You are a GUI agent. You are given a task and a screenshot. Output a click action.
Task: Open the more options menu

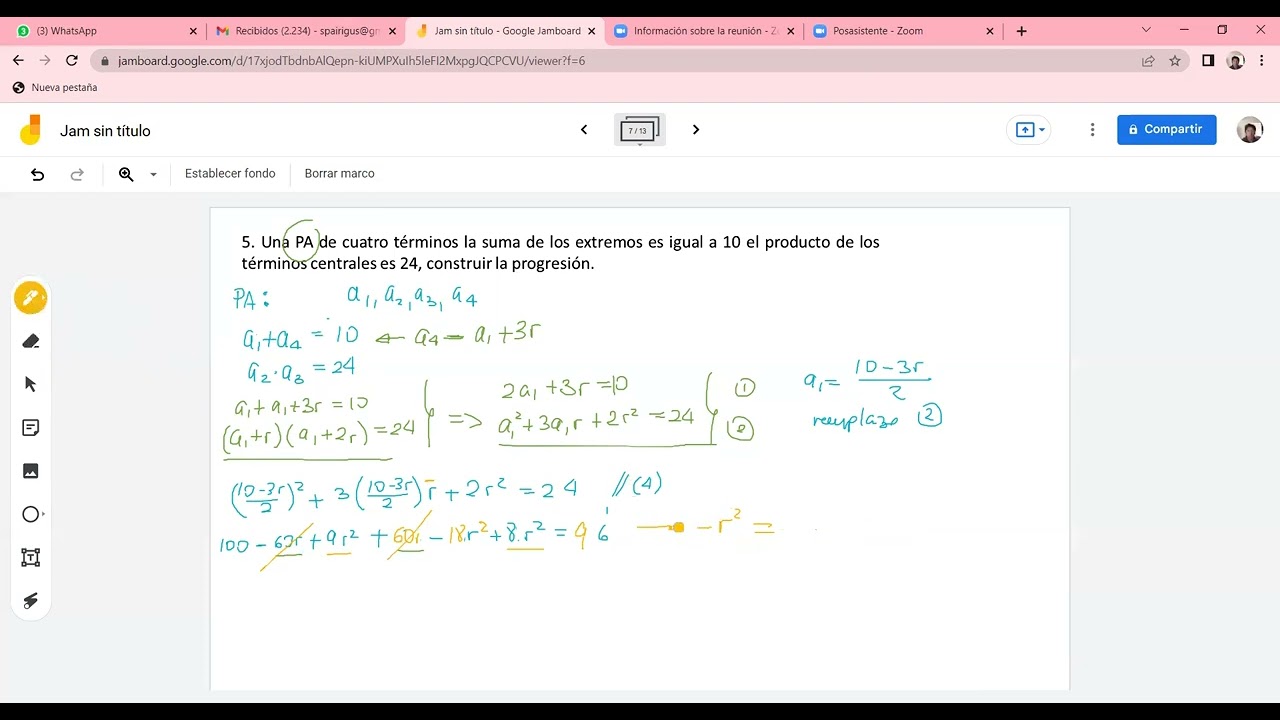[1092, 130]
